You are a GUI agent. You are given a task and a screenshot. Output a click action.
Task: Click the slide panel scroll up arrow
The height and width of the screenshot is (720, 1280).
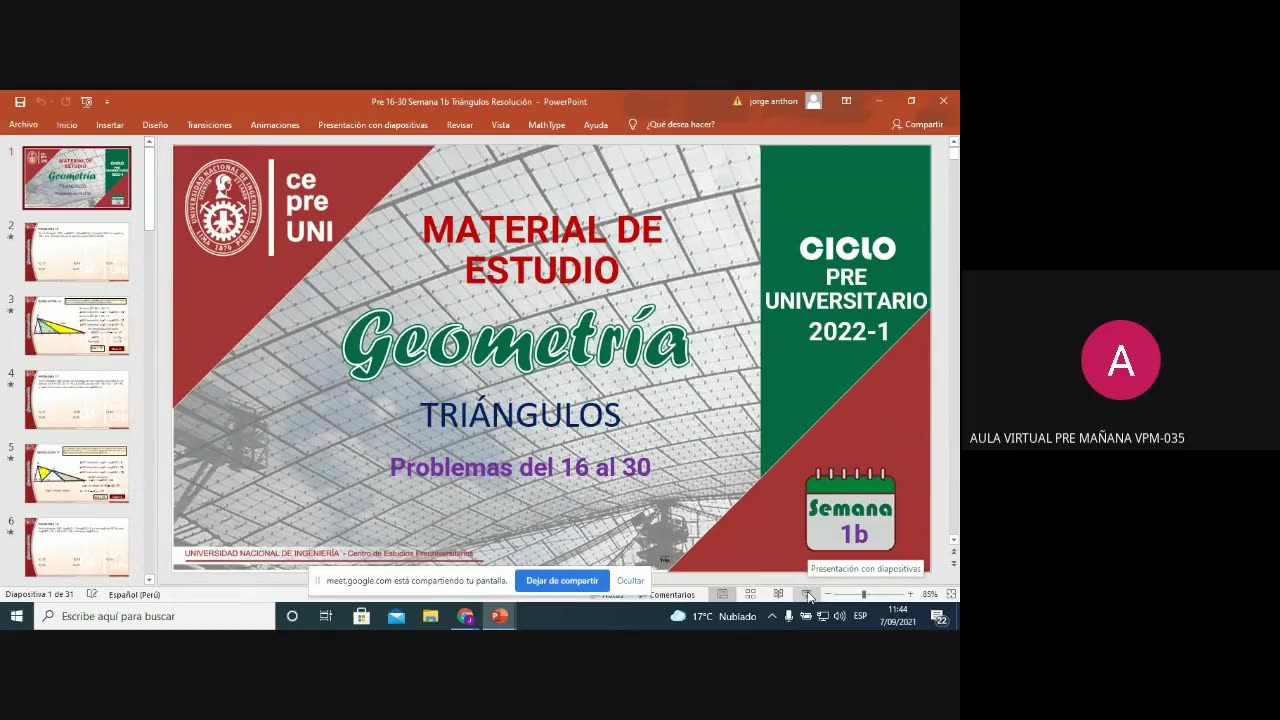tap(149, 142)
